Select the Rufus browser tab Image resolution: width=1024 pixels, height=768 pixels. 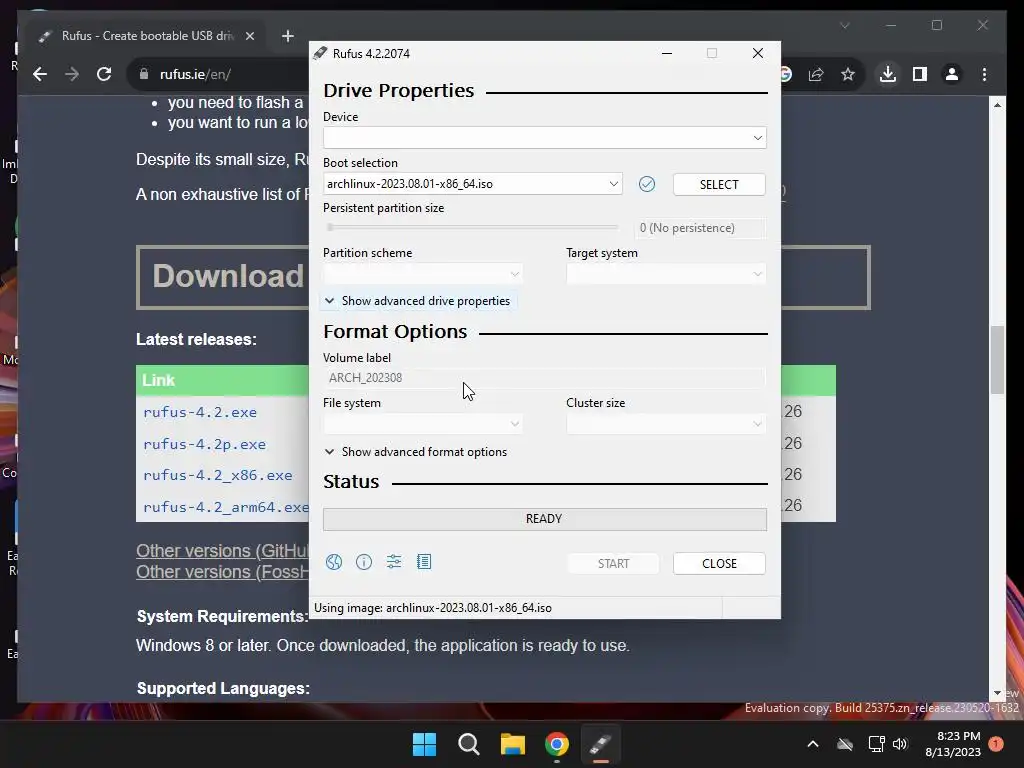point(147,36)
